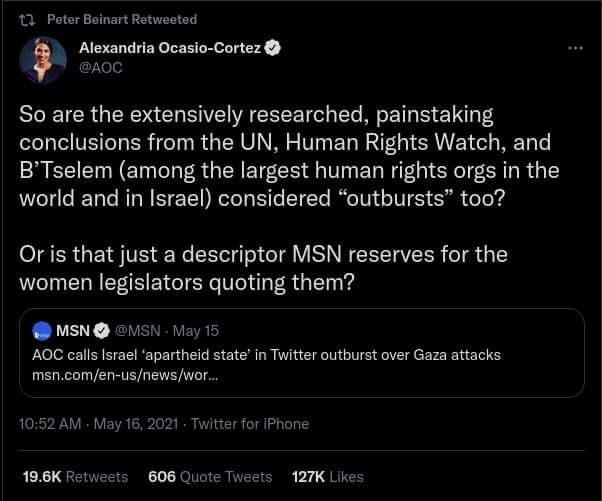Click the MSN name in quoted tweet
602x501 pixels.
[73, 331]
